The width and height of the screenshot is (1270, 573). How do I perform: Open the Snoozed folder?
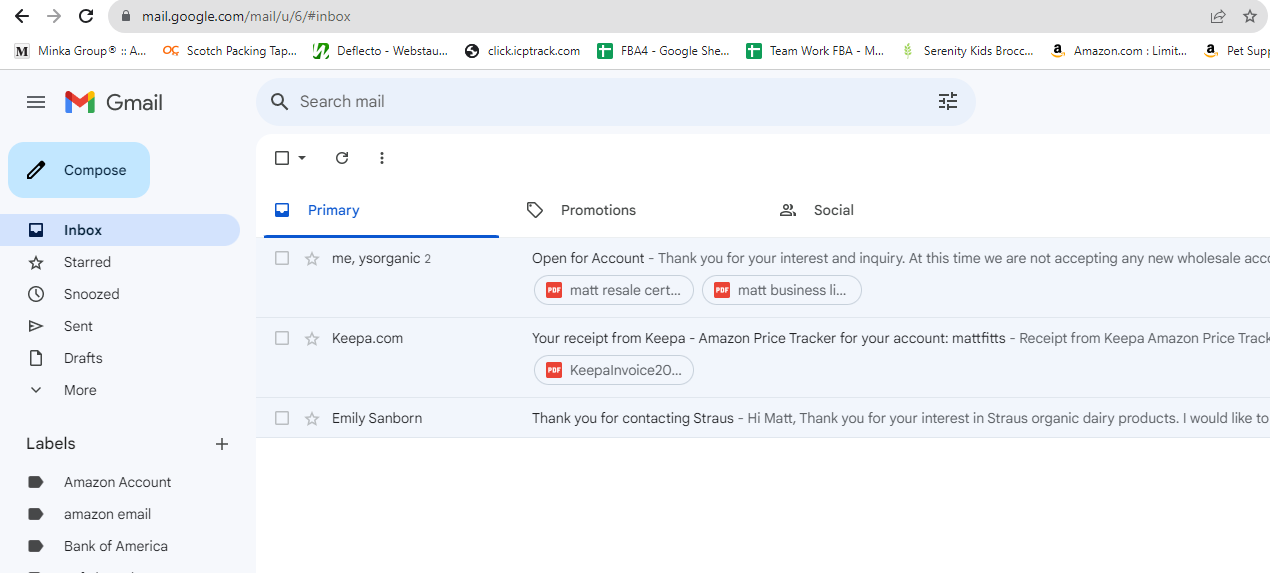tap(120, 294)
